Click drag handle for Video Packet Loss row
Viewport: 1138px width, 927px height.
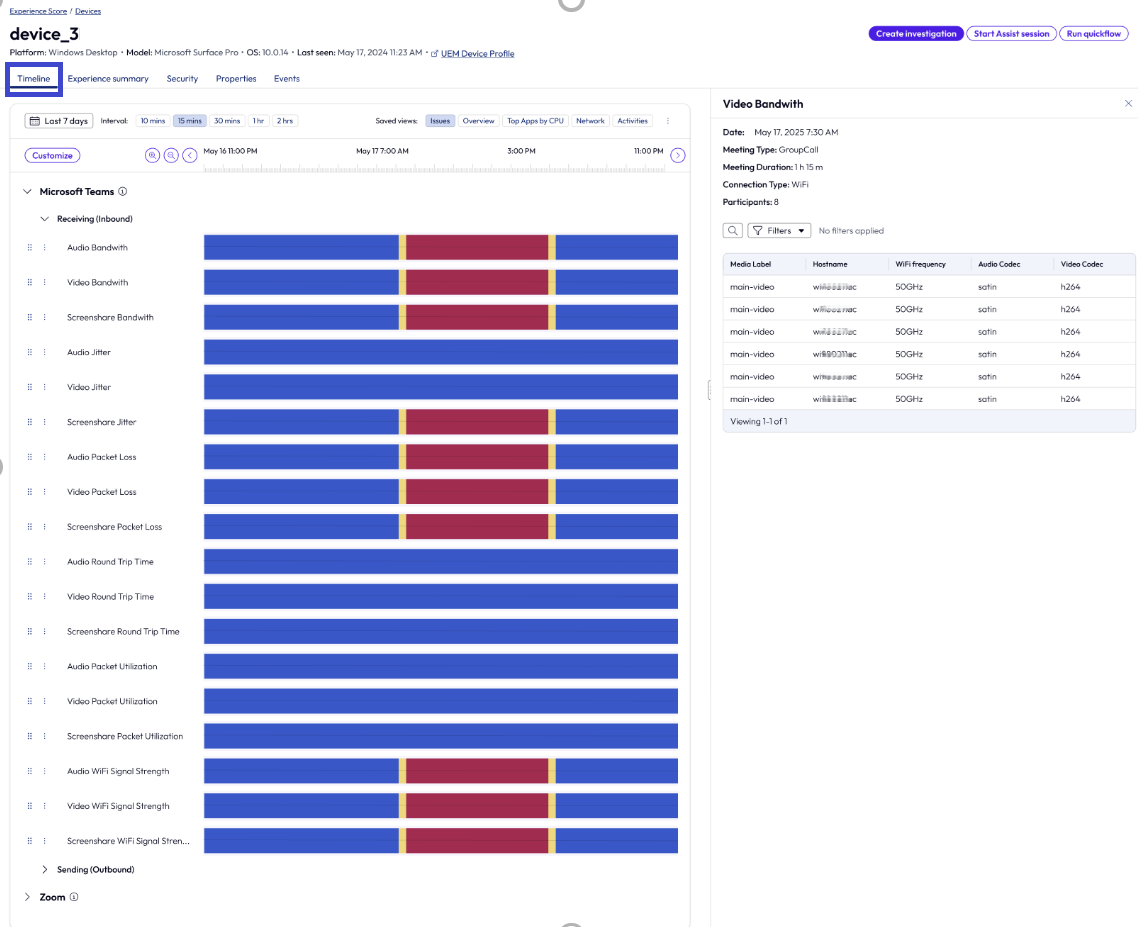(x=30, y=491)
